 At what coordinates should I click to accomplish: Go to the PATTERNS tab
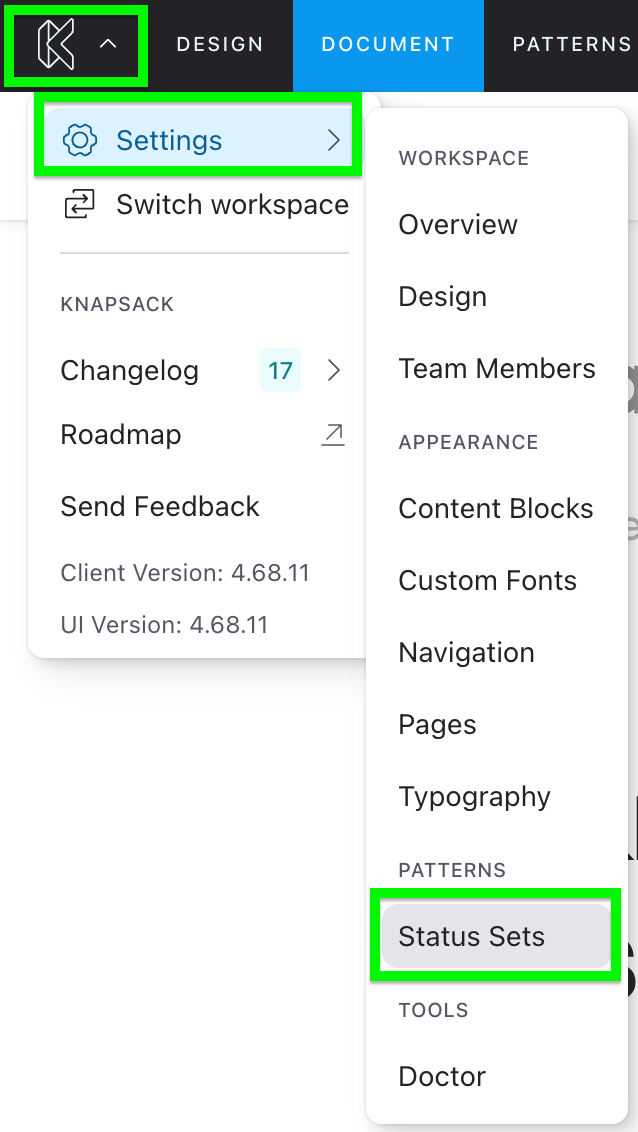[572, 44]
